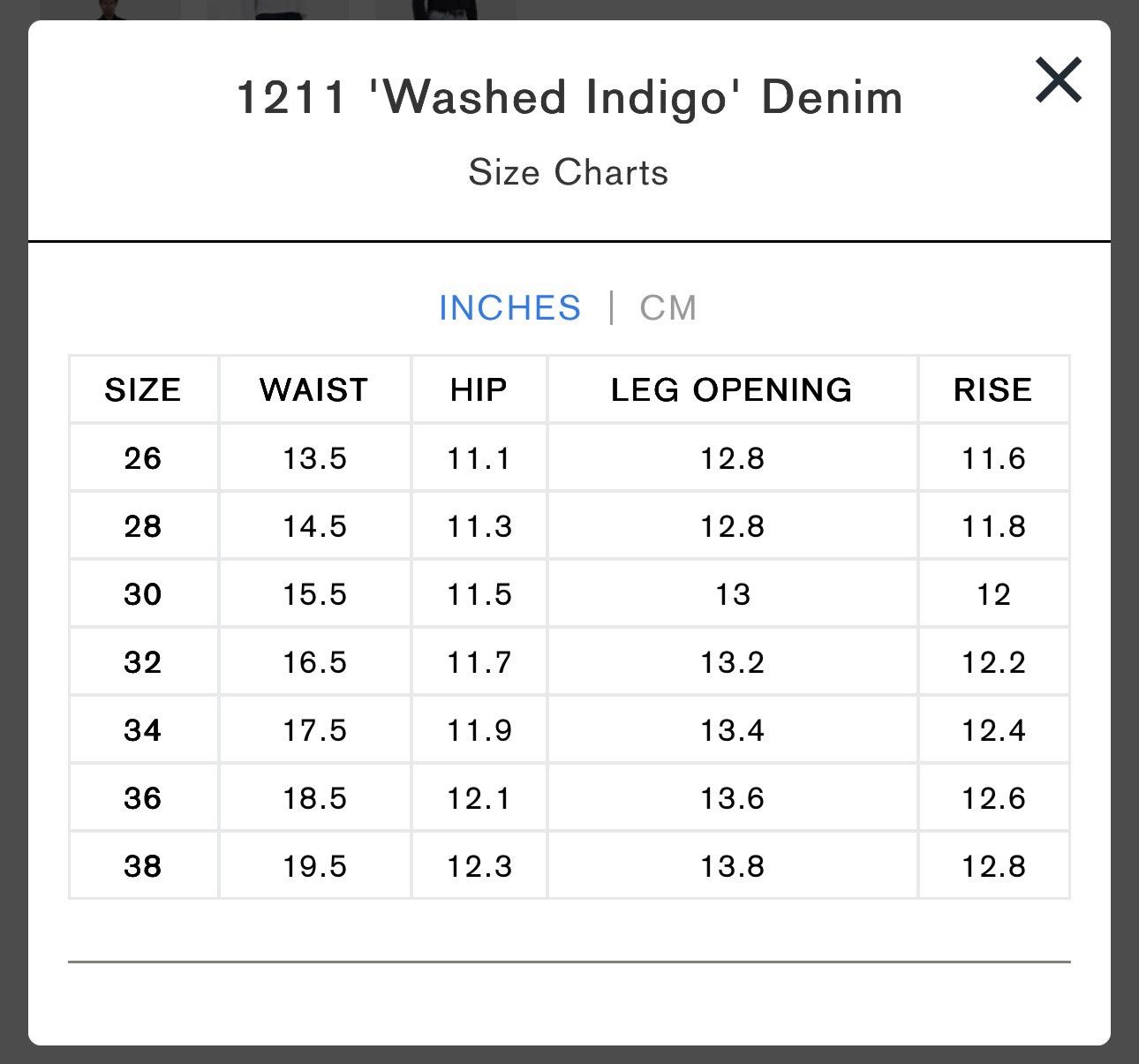
Task: Click the RISE column header
Action: point(993,389)
